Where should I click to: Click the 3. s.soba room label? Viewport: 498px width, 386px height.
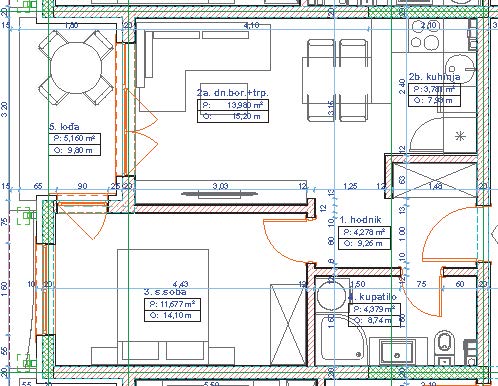[x=165, y=292]
